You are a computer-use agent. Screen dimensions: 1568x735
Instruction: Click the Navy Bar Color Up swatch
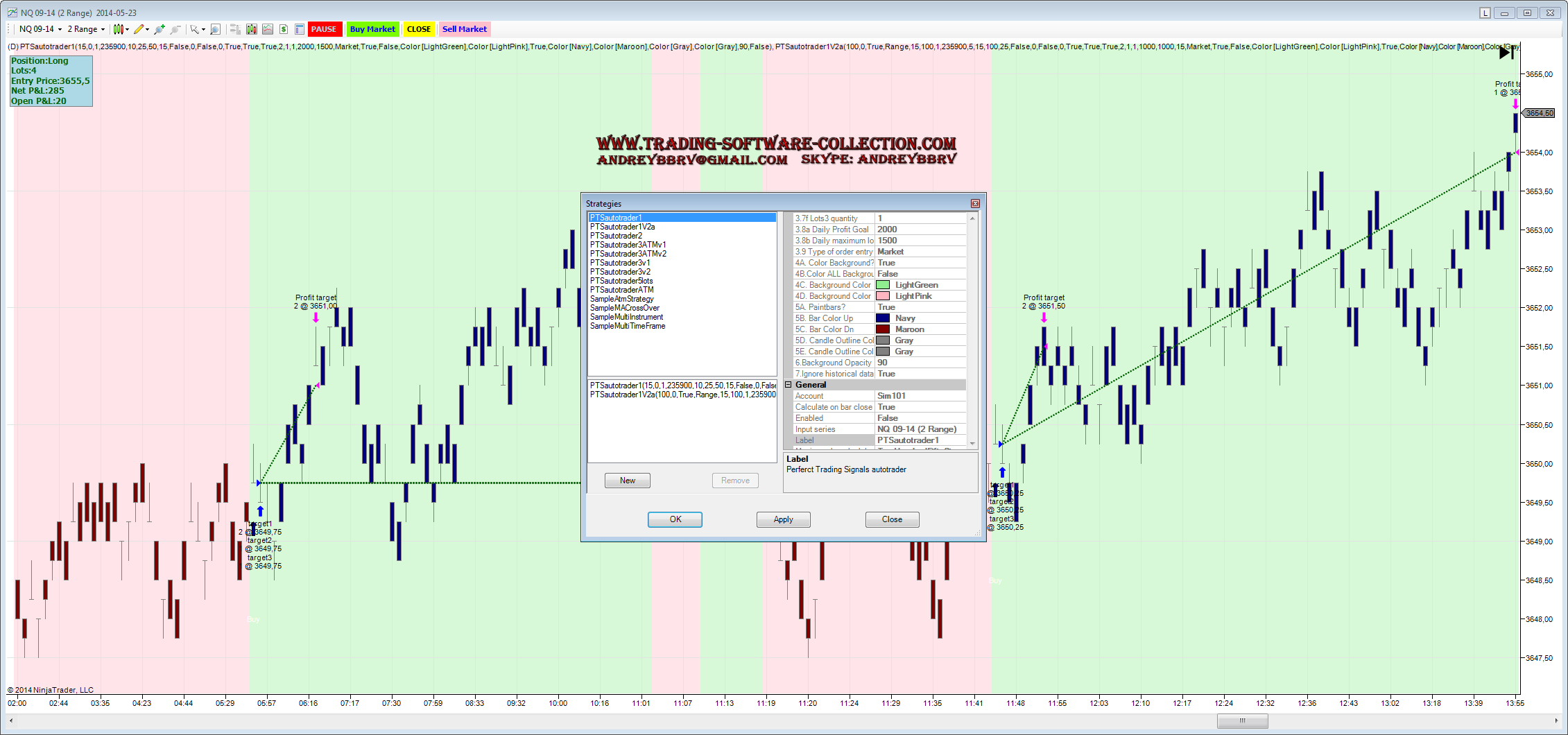[883, 318]
